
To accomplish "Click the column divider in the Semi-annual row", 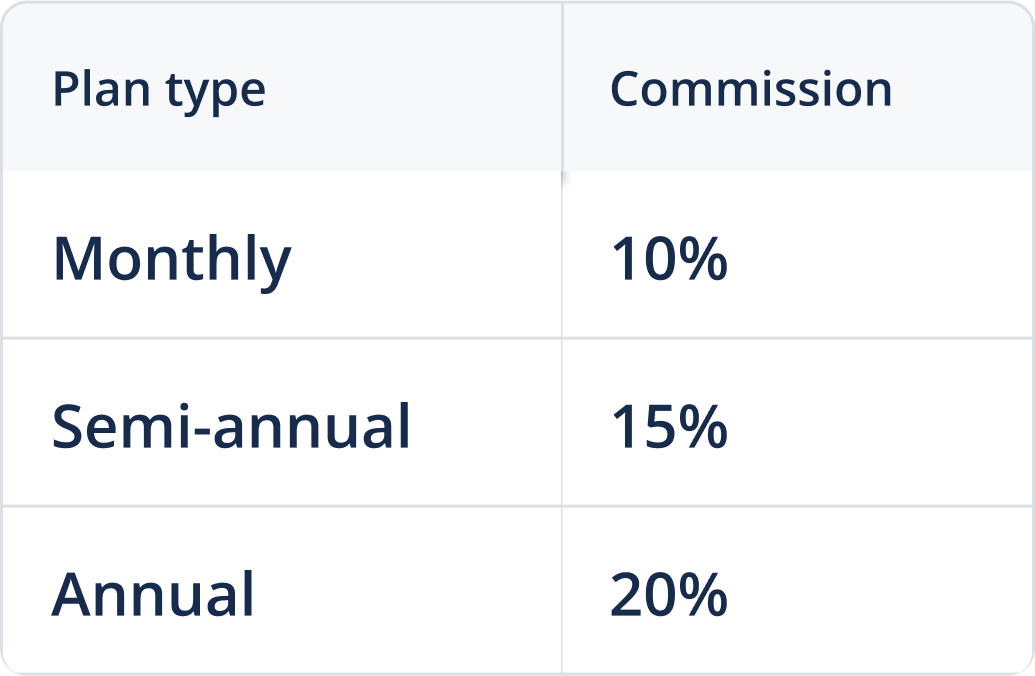I will coord(562,422).
